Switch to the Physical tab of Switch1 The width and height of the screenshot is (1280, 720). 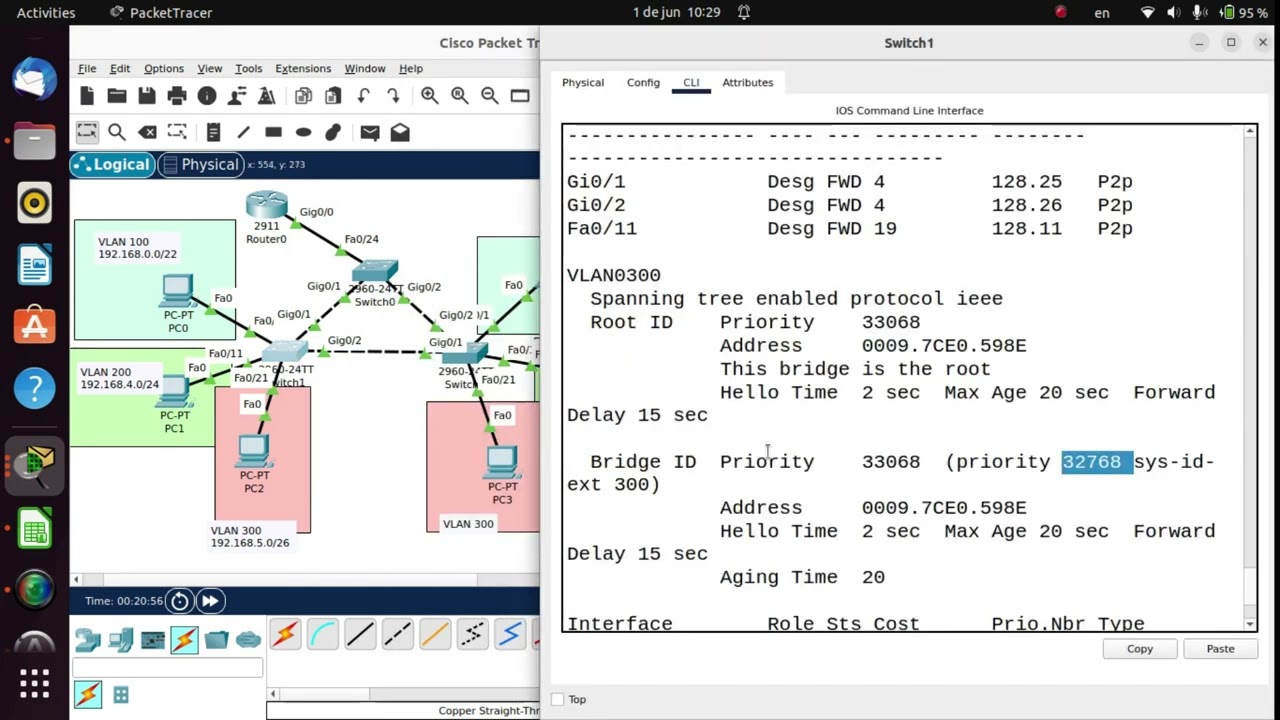[x=583, y=83]
